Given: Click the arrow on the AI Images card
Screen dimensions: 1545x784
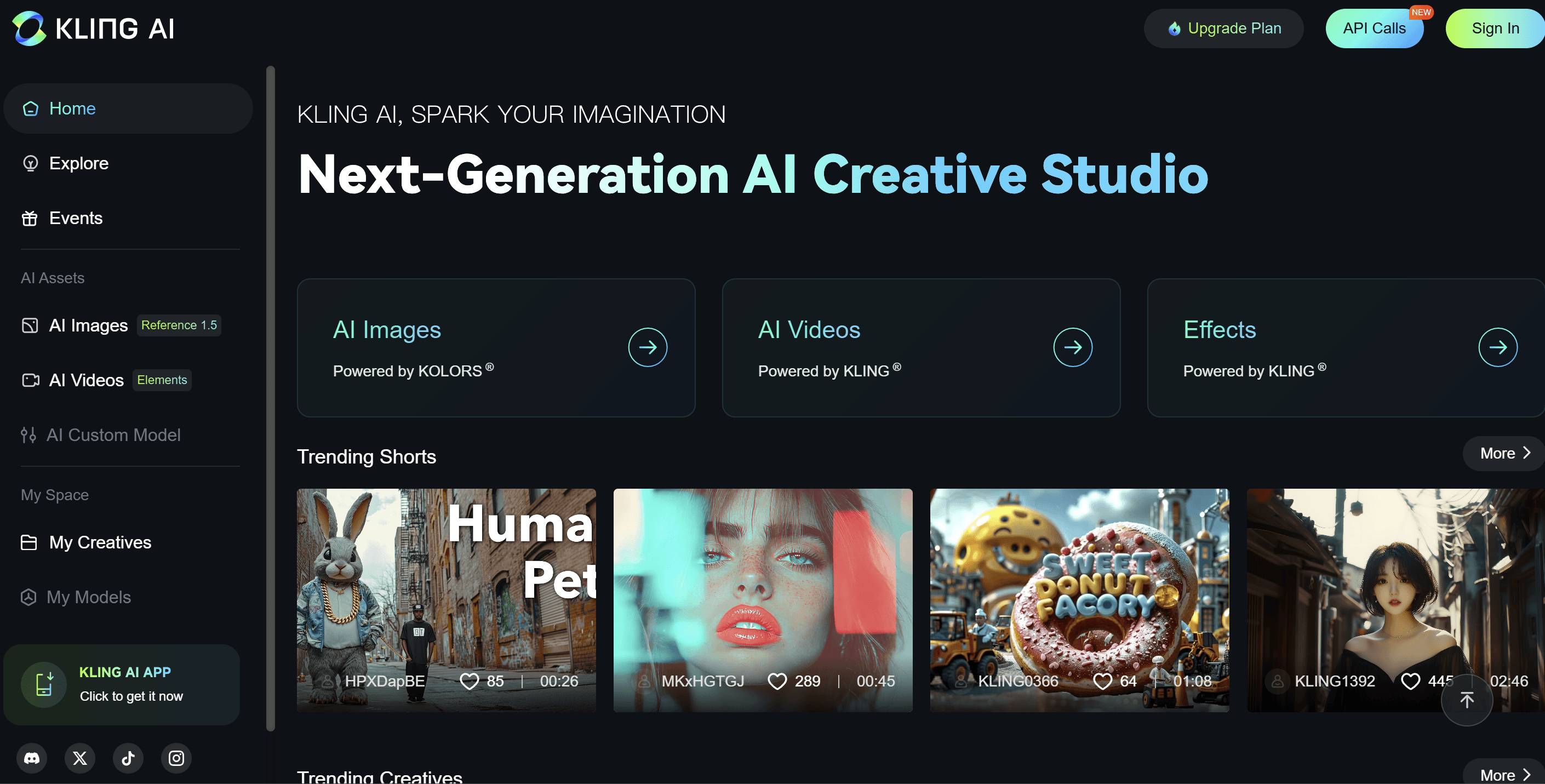Looking at the screenshot, I should point(648,347).
